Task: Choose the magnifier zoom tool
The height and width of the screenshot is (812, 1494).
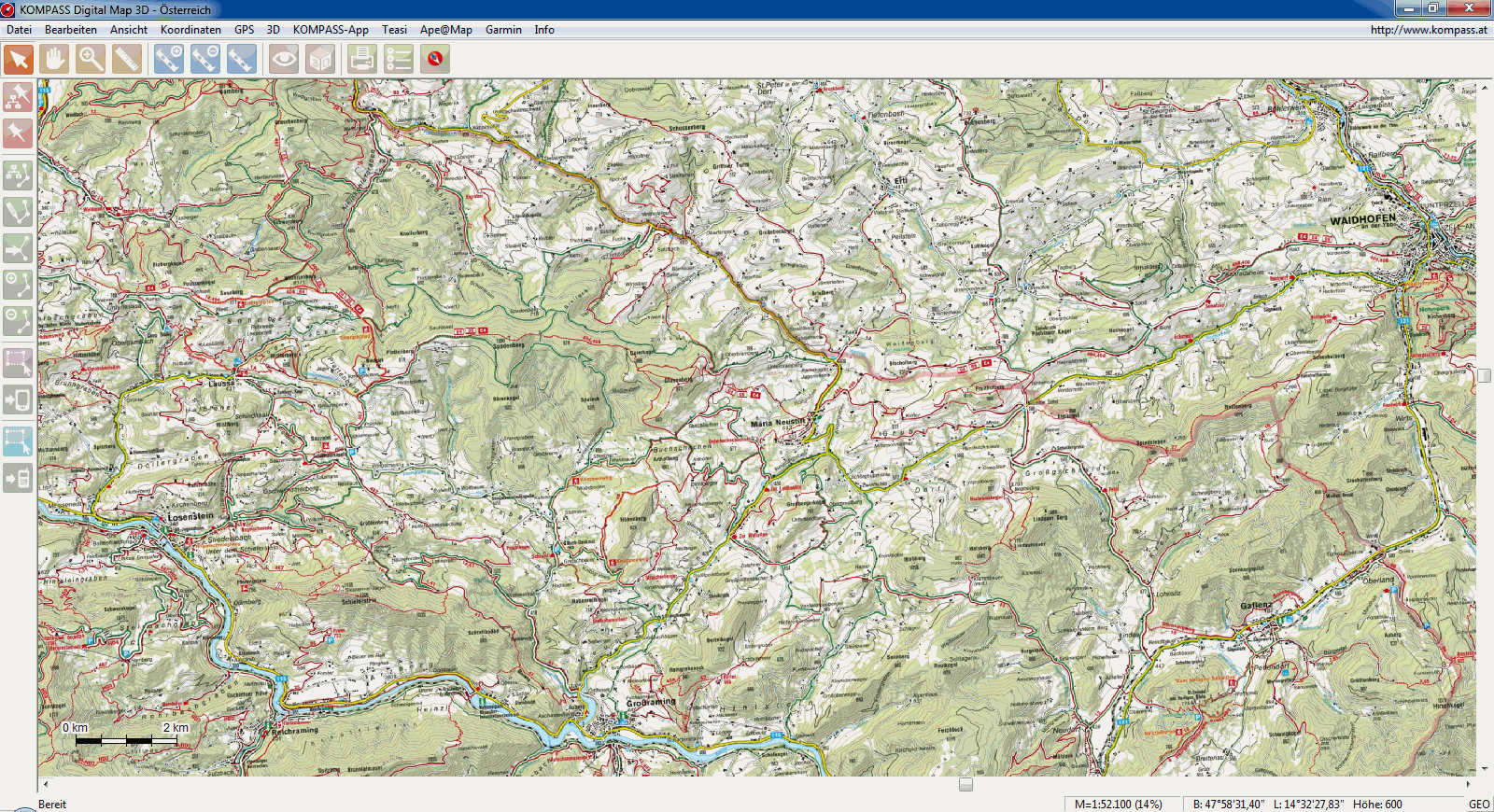Action: coord(91,59)
